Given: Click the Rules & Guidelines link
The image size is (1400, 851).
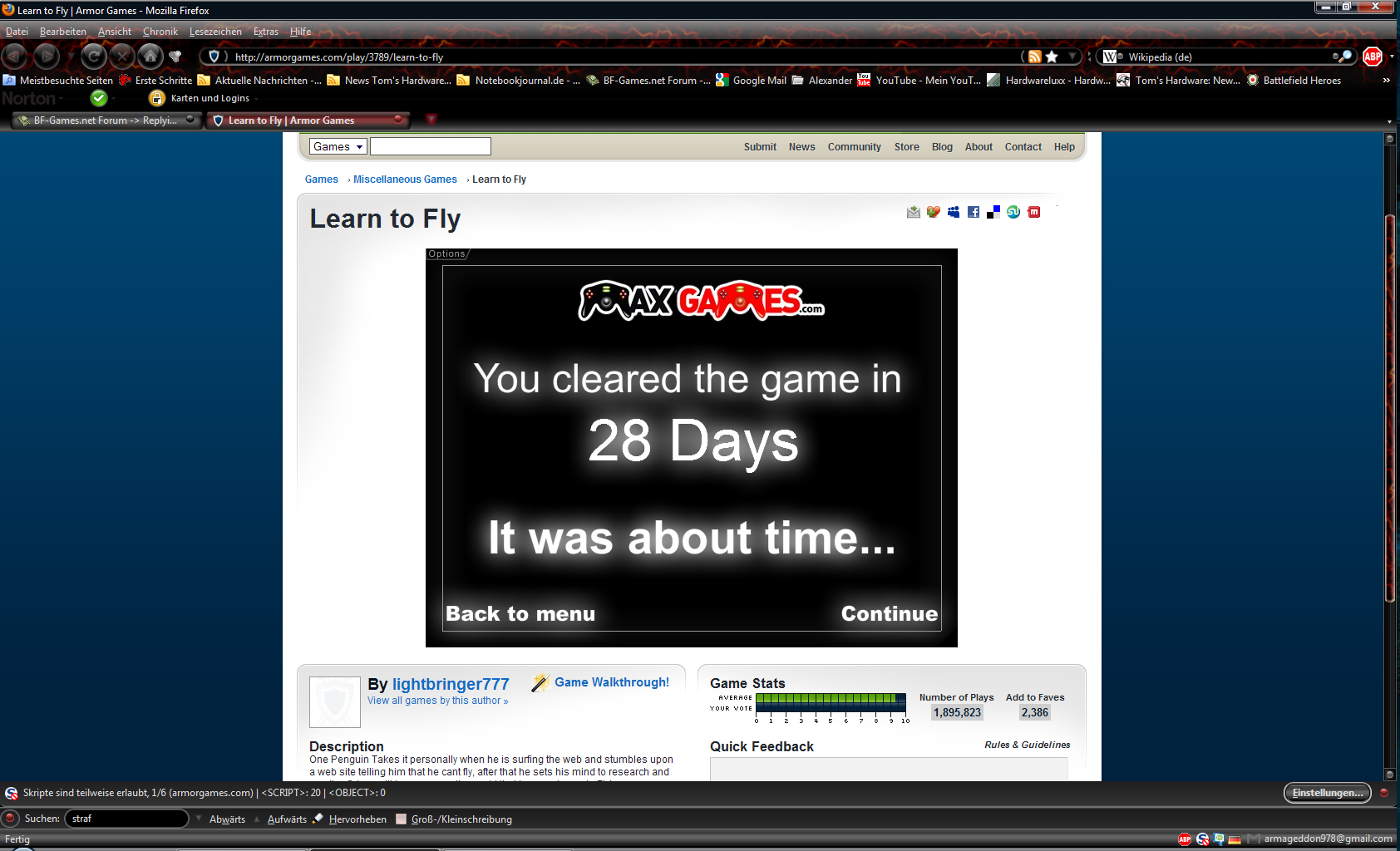Looking at the screenshot, I should (1028, 745).
